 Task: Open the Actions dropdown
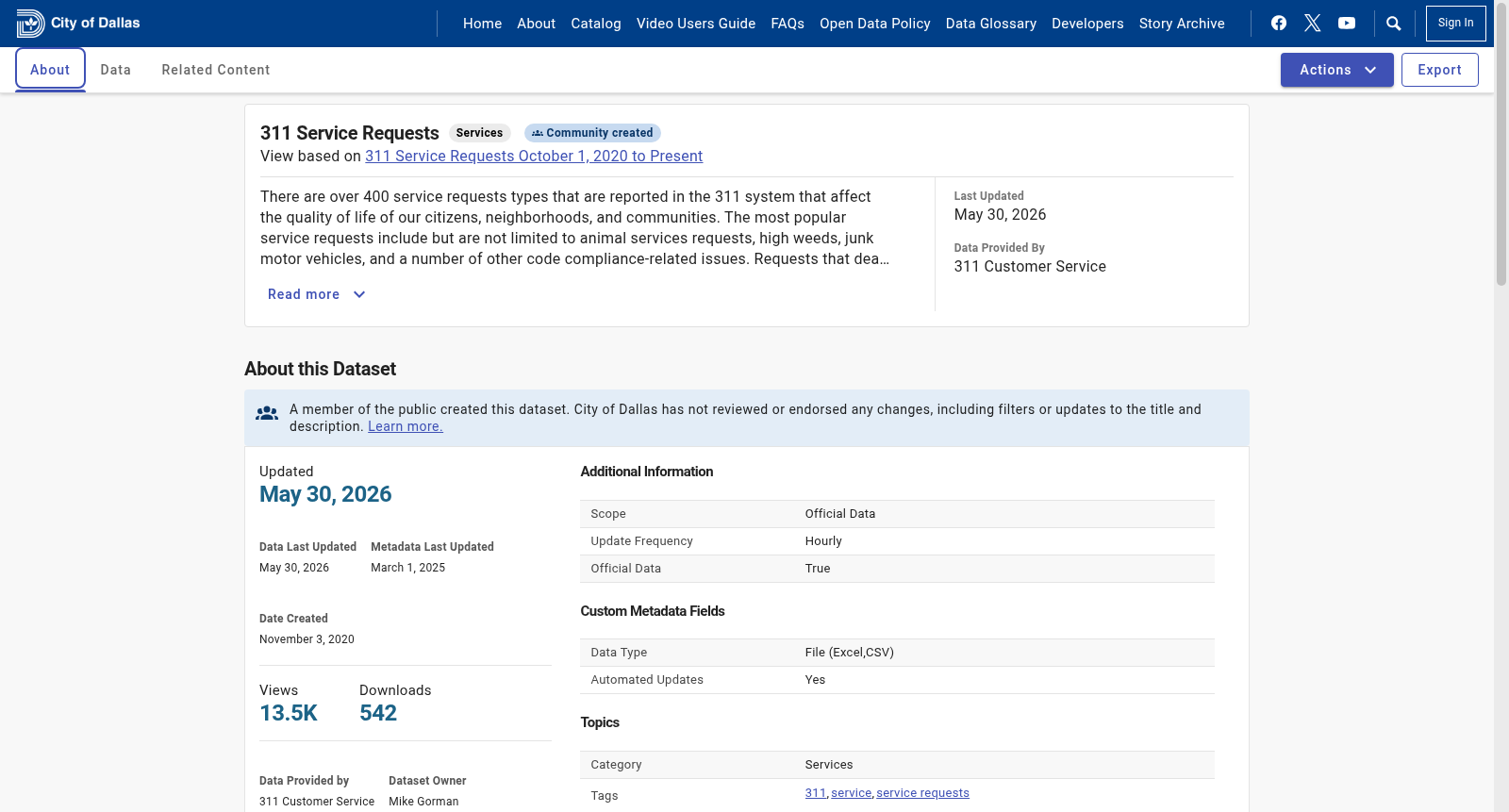[x=1336, y=70]
